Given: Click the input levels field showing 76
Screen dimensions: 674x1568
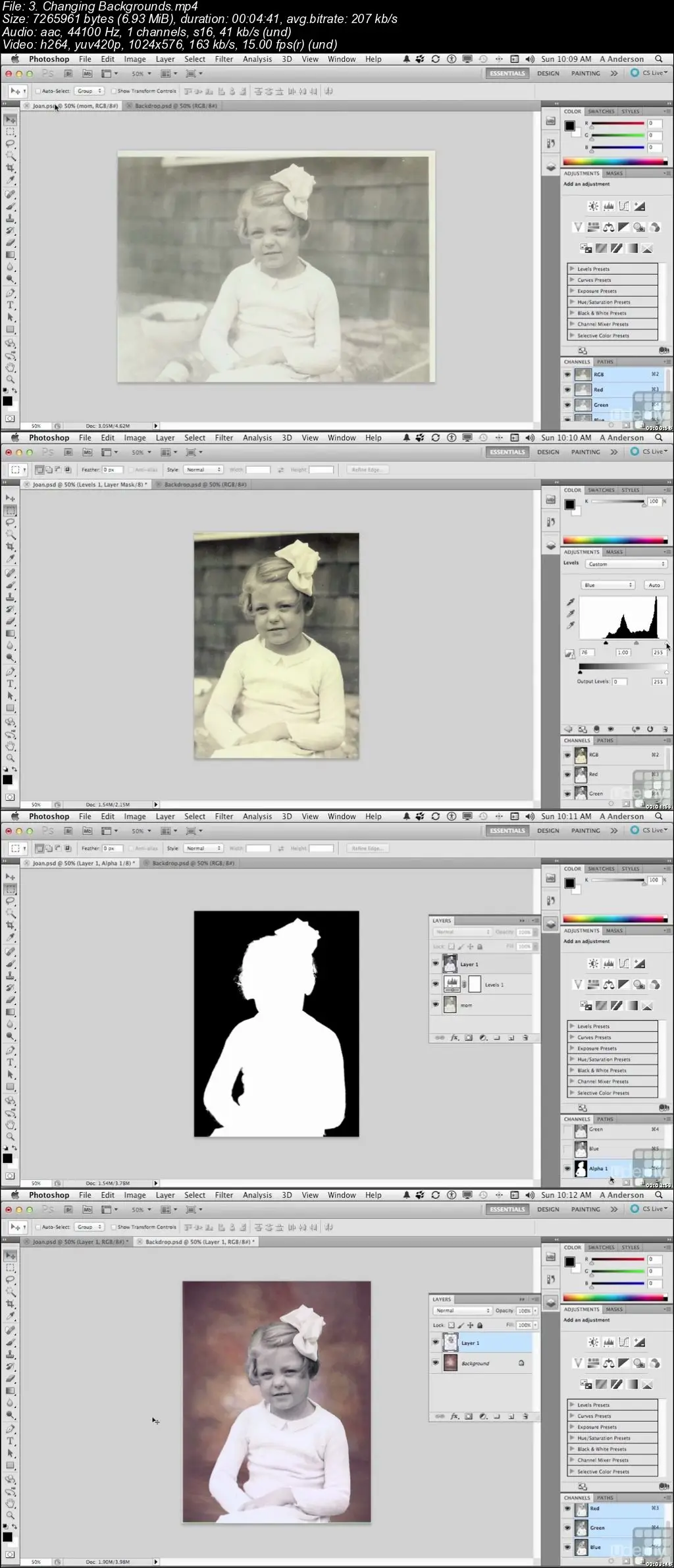Looking at the screenshot, I should point(586,652).
